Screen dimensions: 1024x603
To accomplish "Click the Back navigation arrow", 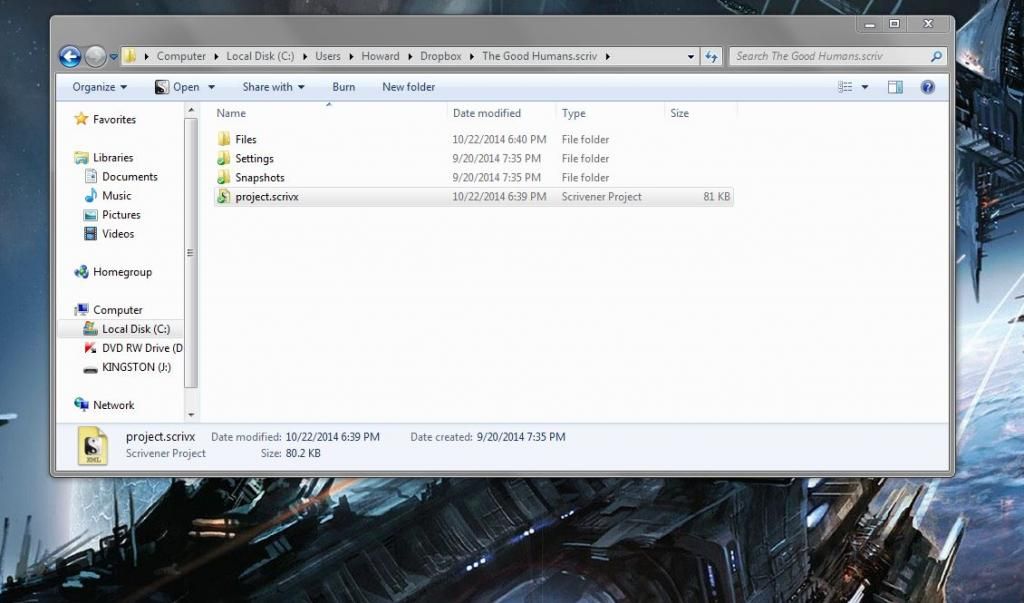I will tap(70, 57).
